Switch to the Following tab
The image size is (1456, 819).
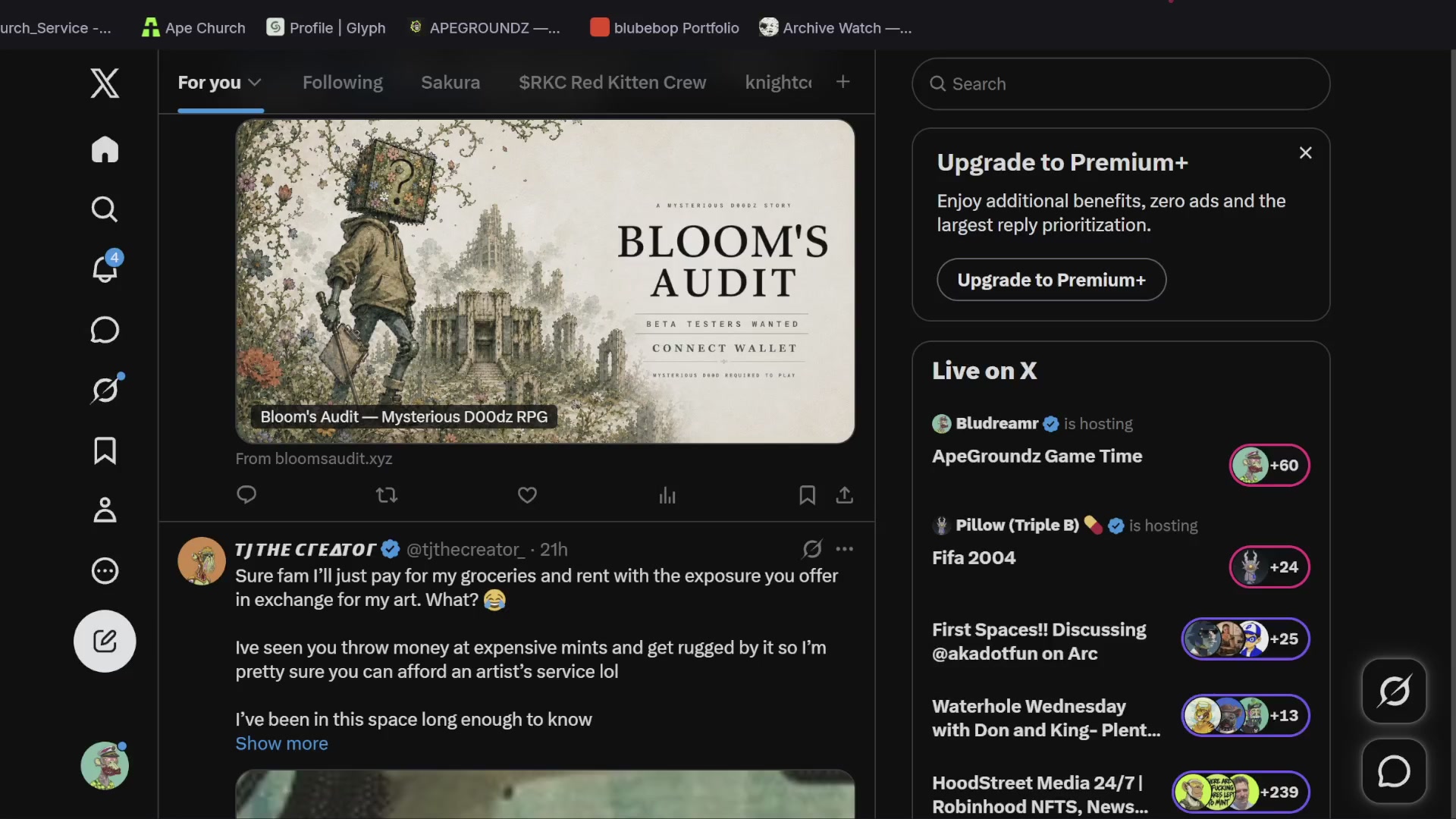point(343,82)
